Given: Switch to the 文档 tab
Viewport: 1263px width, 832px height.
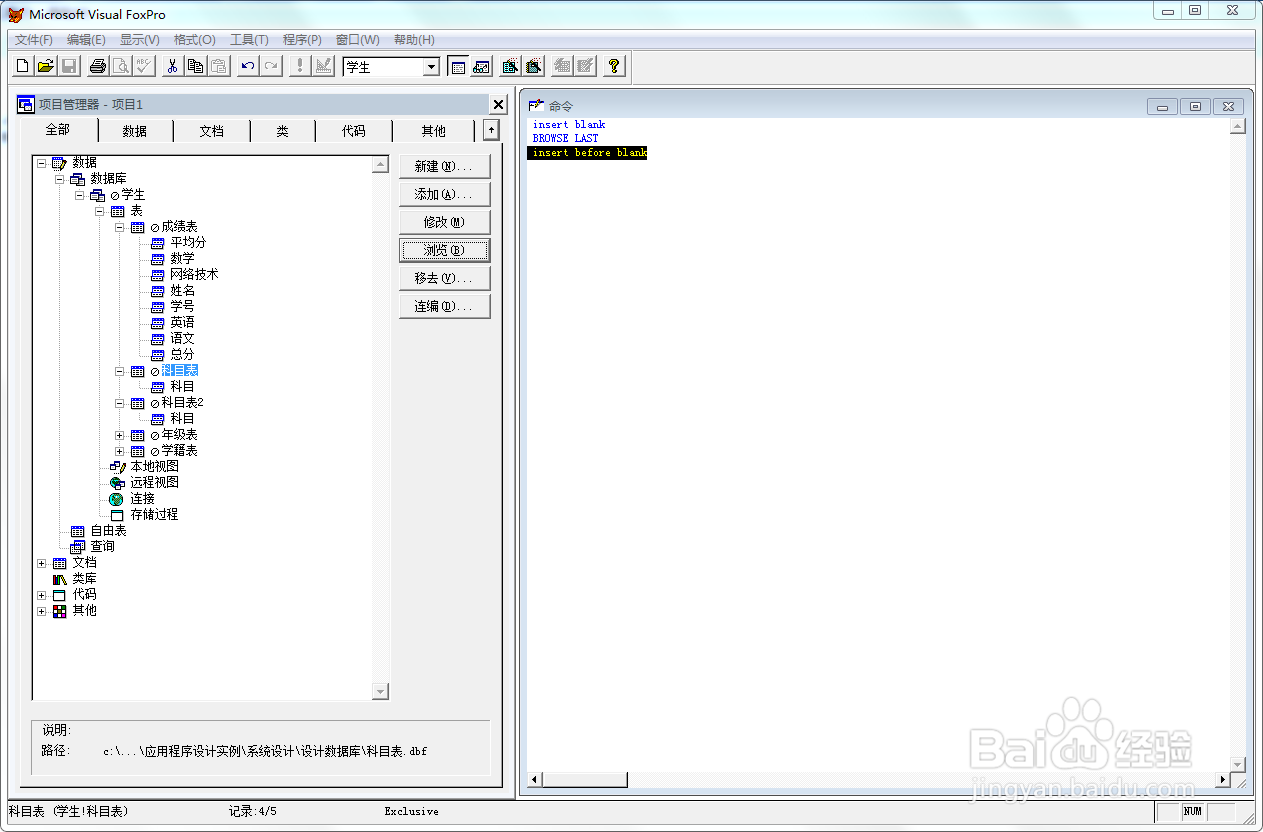Looking at the screenshot, I should coord(211,131).
